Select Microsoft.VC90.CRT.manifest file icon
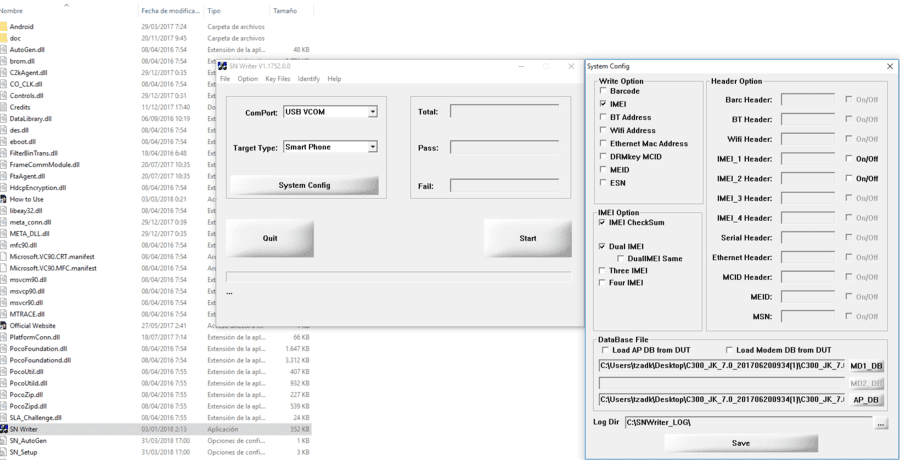This screenshot has width=900, height=460. (x=3, y=257)
